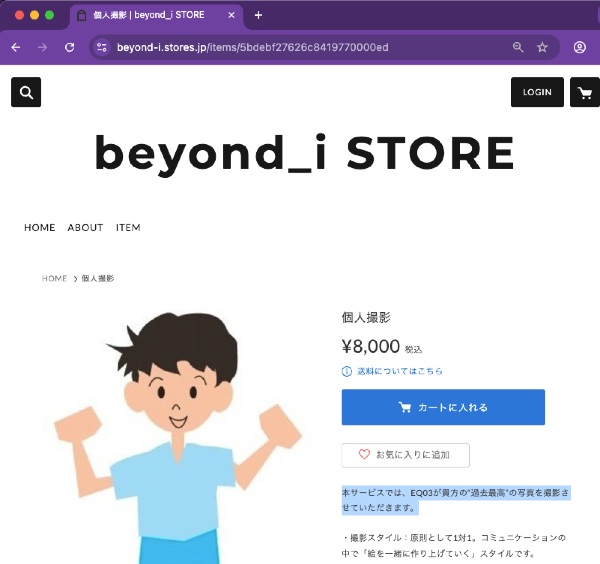Toggle お気に入りに追加 favorite button

point(405,455)
